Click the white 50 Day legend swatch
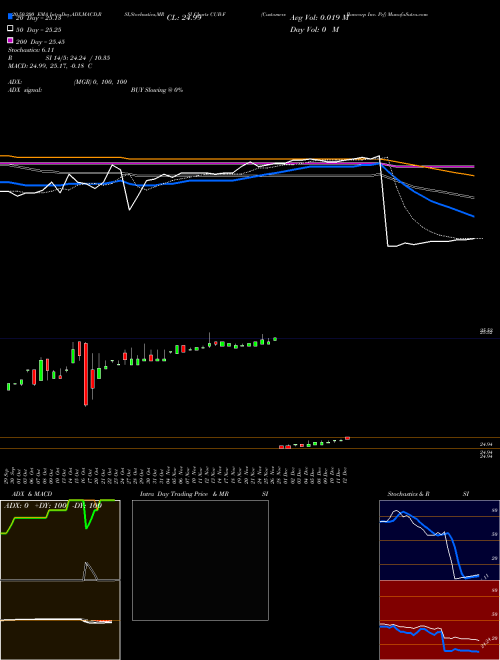500x660 pixels. (x=10, y=29)
